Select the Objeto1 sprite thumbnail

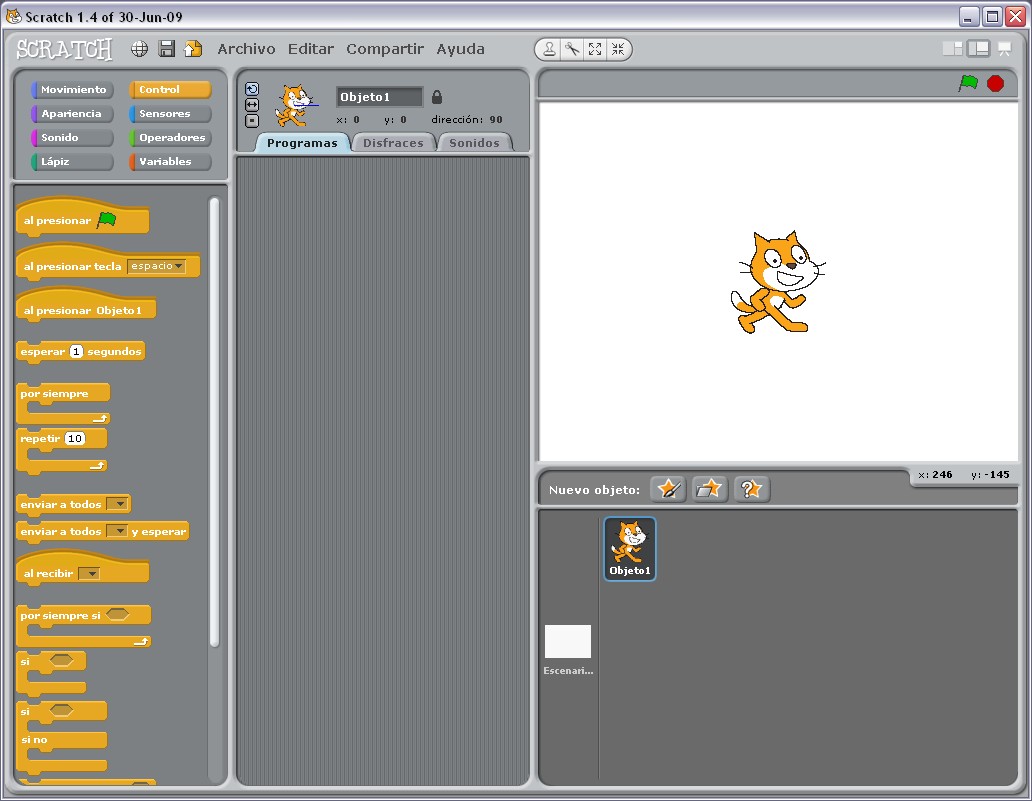[630, 548]
